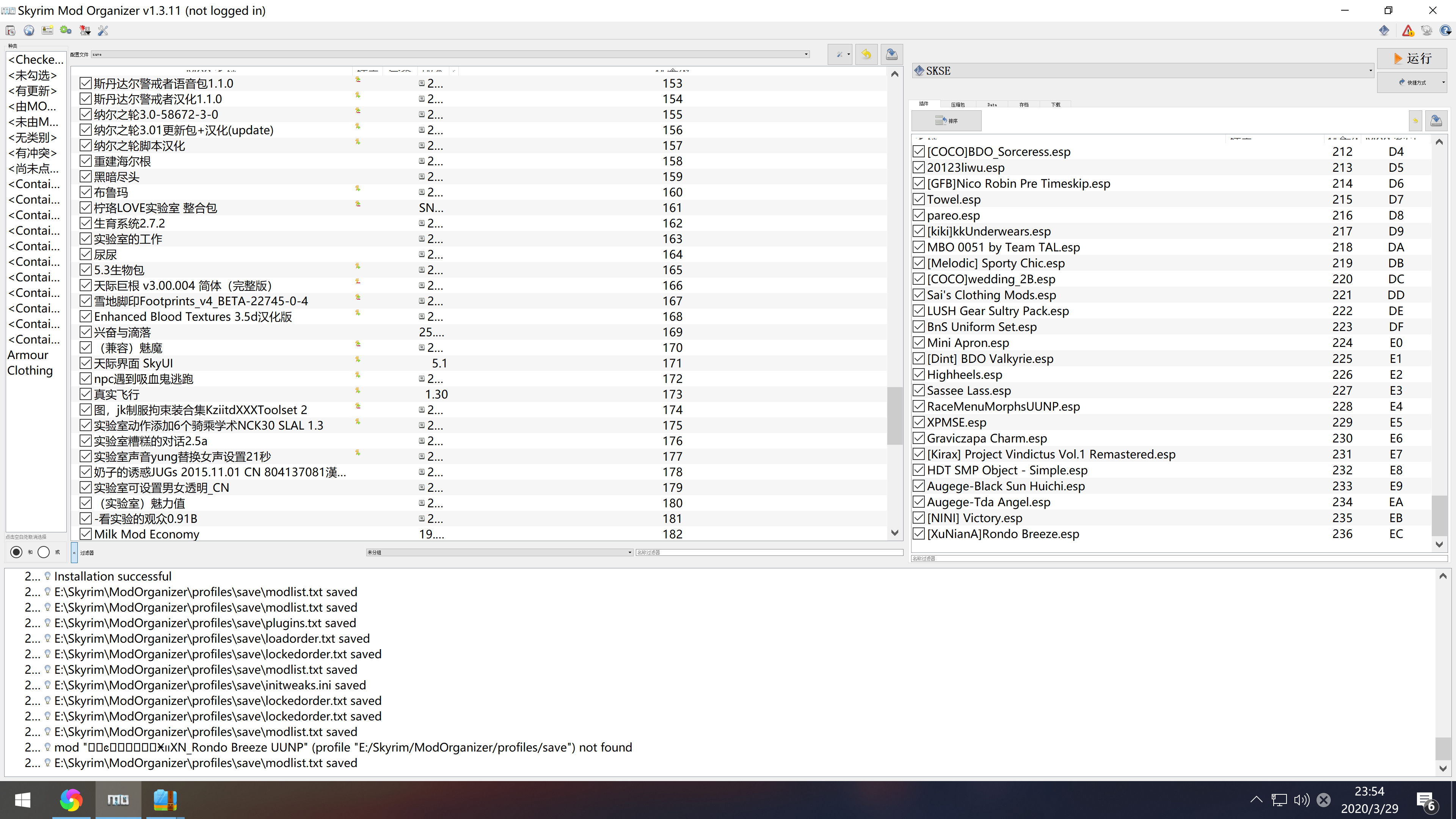1456x819 pixels.
Task: Click flag icon on 布鲁玛 row
Action: [x=358, y=188]
